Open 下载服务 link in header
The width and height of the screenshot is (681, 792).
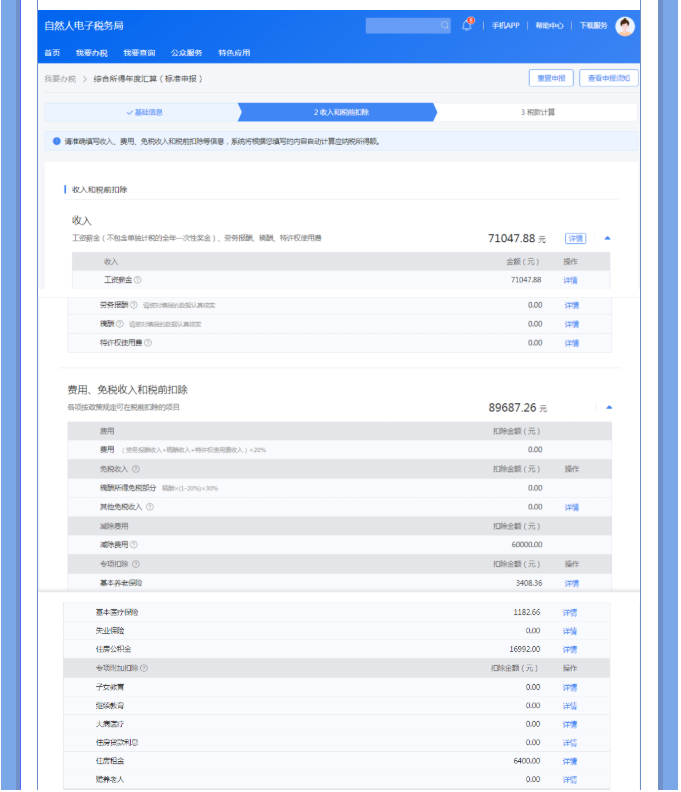pyautogui.click(x=593, y=25)
